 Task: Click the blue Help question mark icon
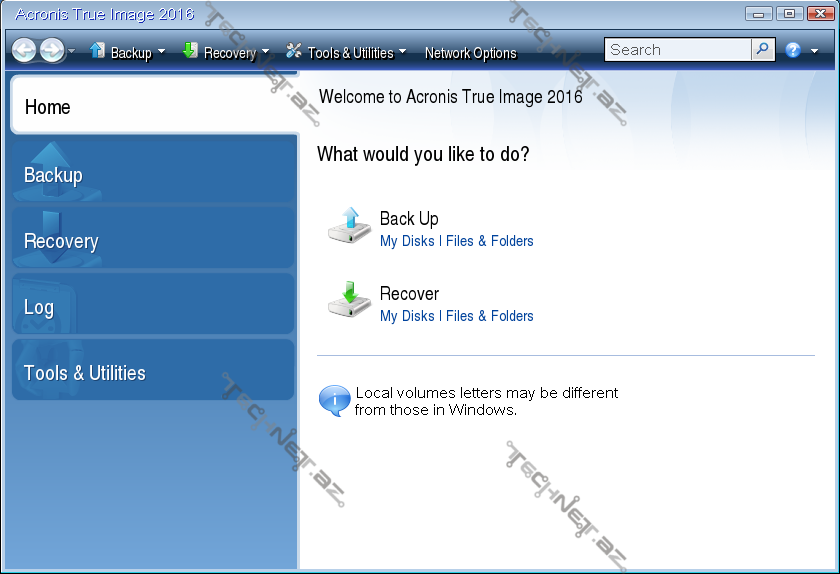tap(793, 50)
